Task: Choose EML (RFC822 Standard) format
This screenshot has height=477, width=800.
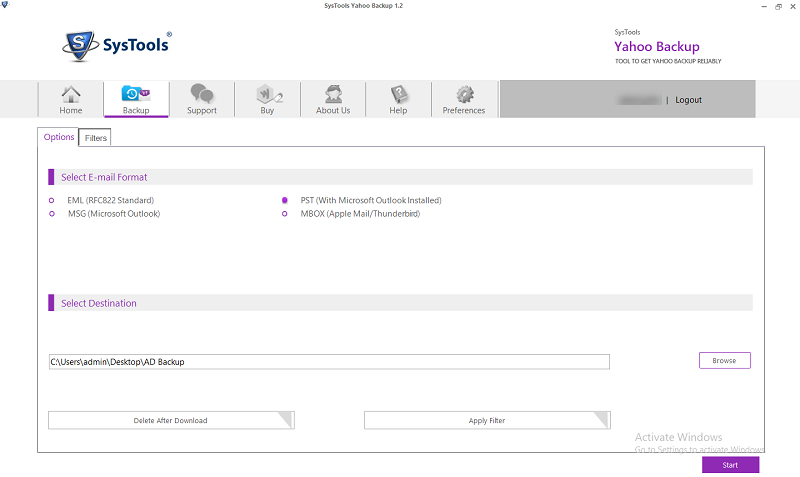Action: [52, 200]
